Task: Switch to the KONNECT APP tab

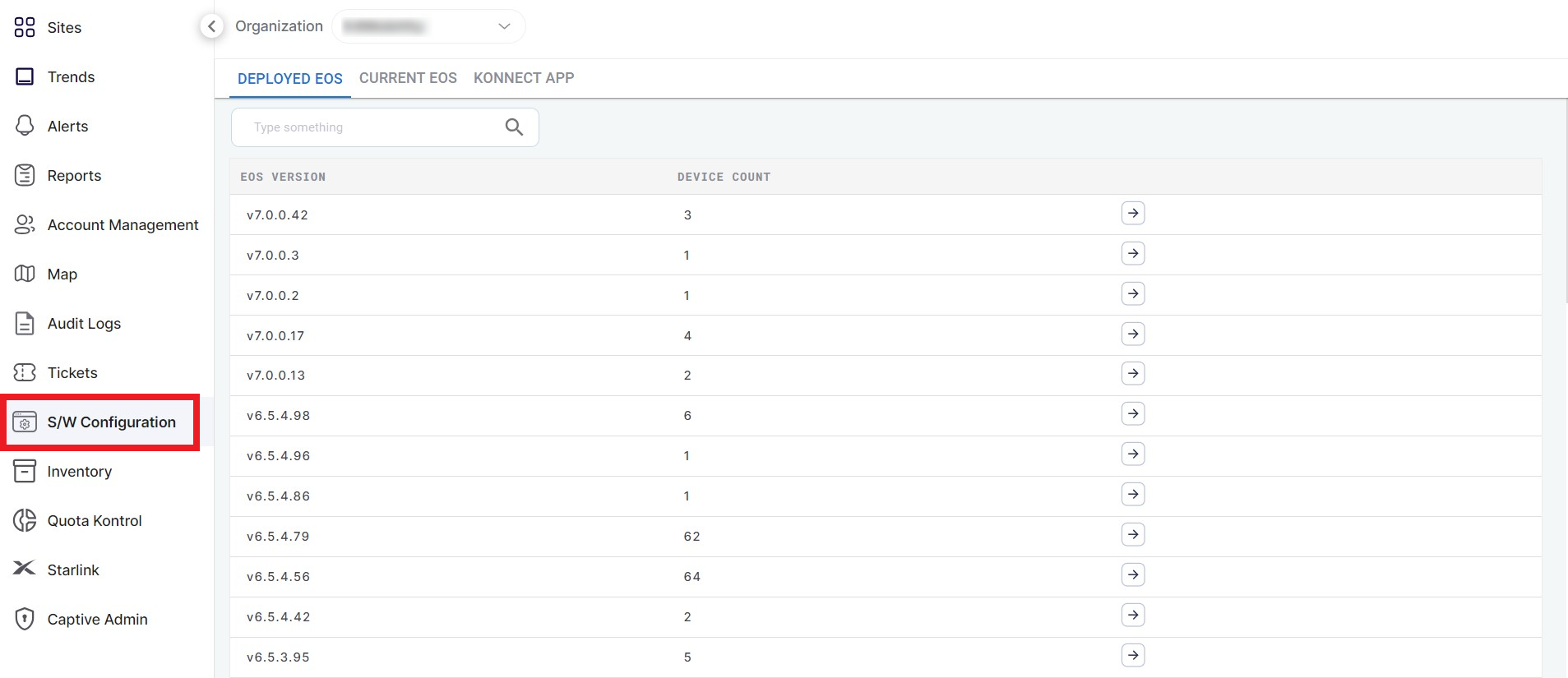Action: pyautogui.click(x=524, y=78)
